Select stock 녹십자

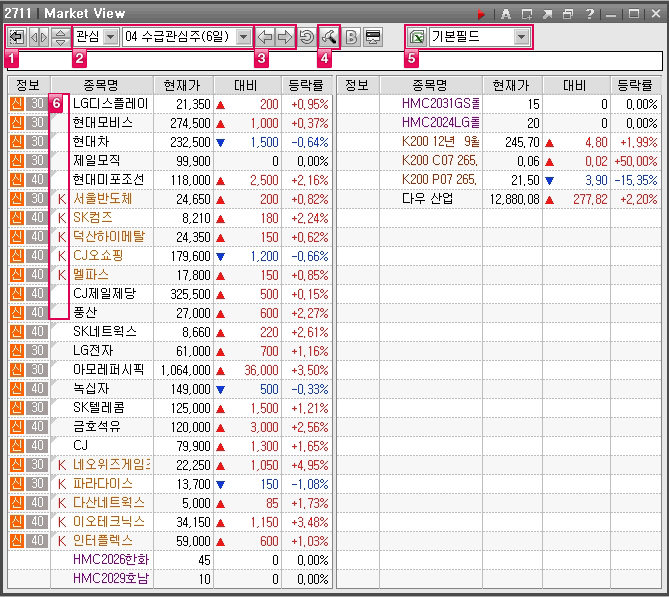point(91,389)
